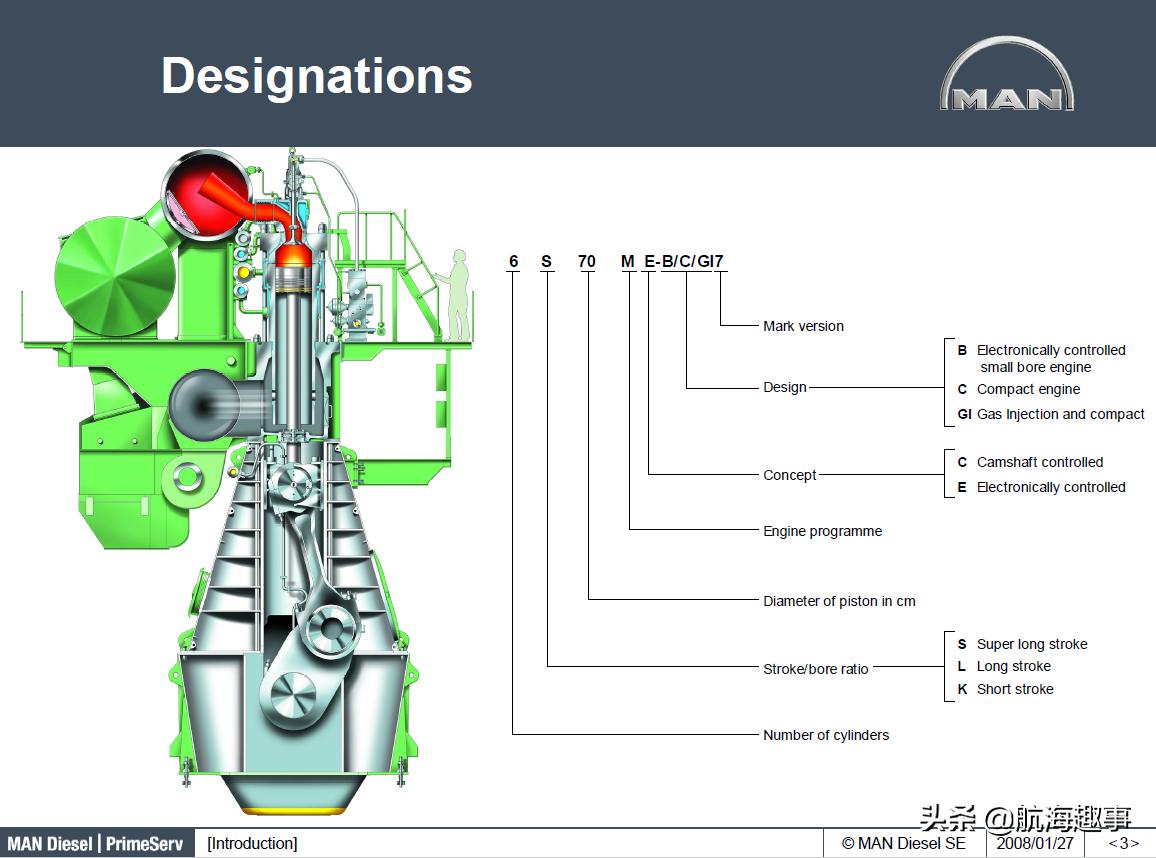Select the 'Designations' slide title
Viewport: 1156px width, 858px height.
(x=317, y=76)
